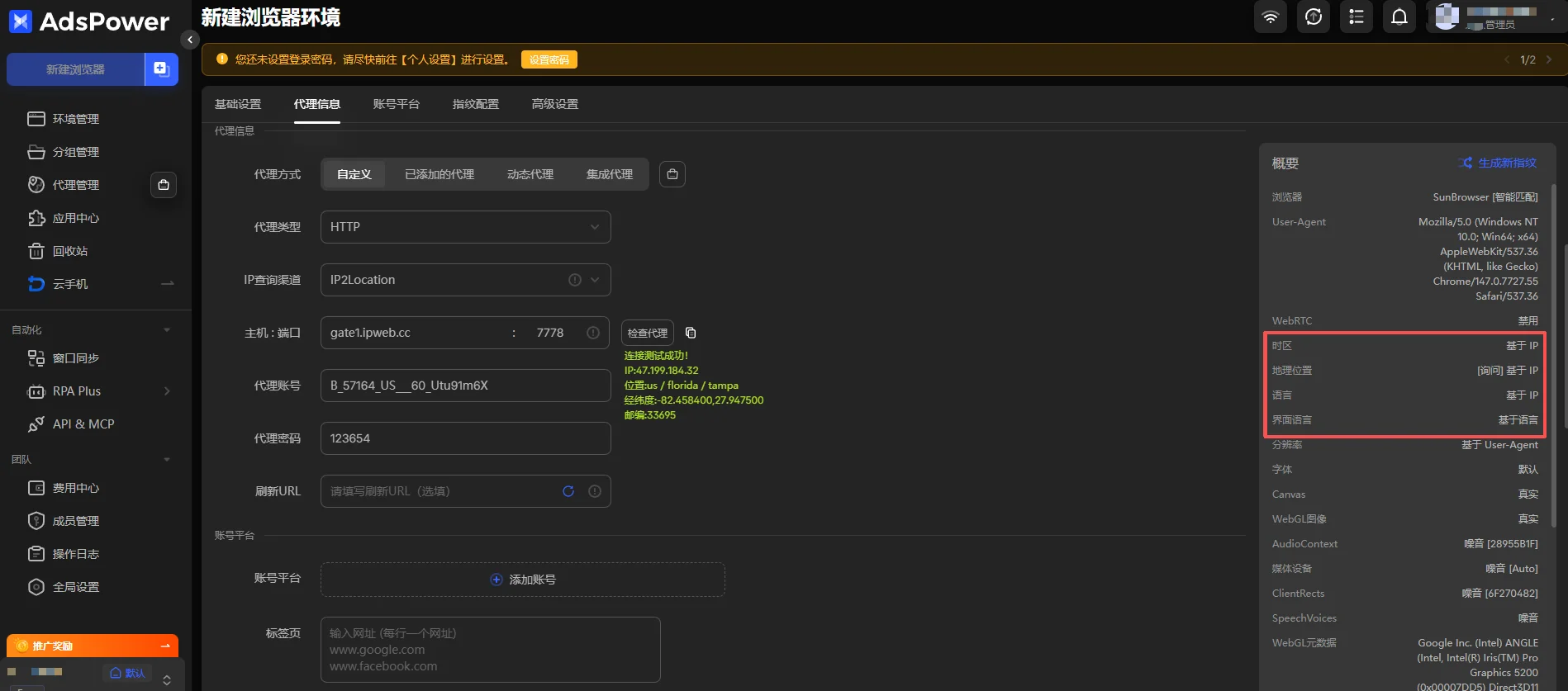
Task: Click the 代理密码 input field
Action: click(466, 438)
